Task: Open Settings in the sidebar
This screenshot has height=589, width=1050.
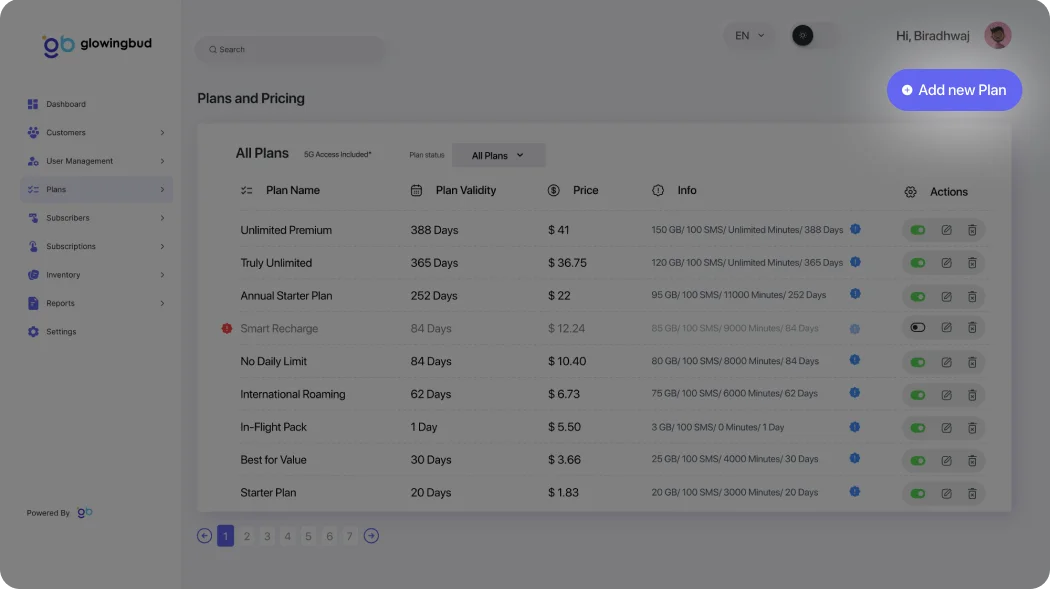Action: pyautogui.click(x=61, y=332)
